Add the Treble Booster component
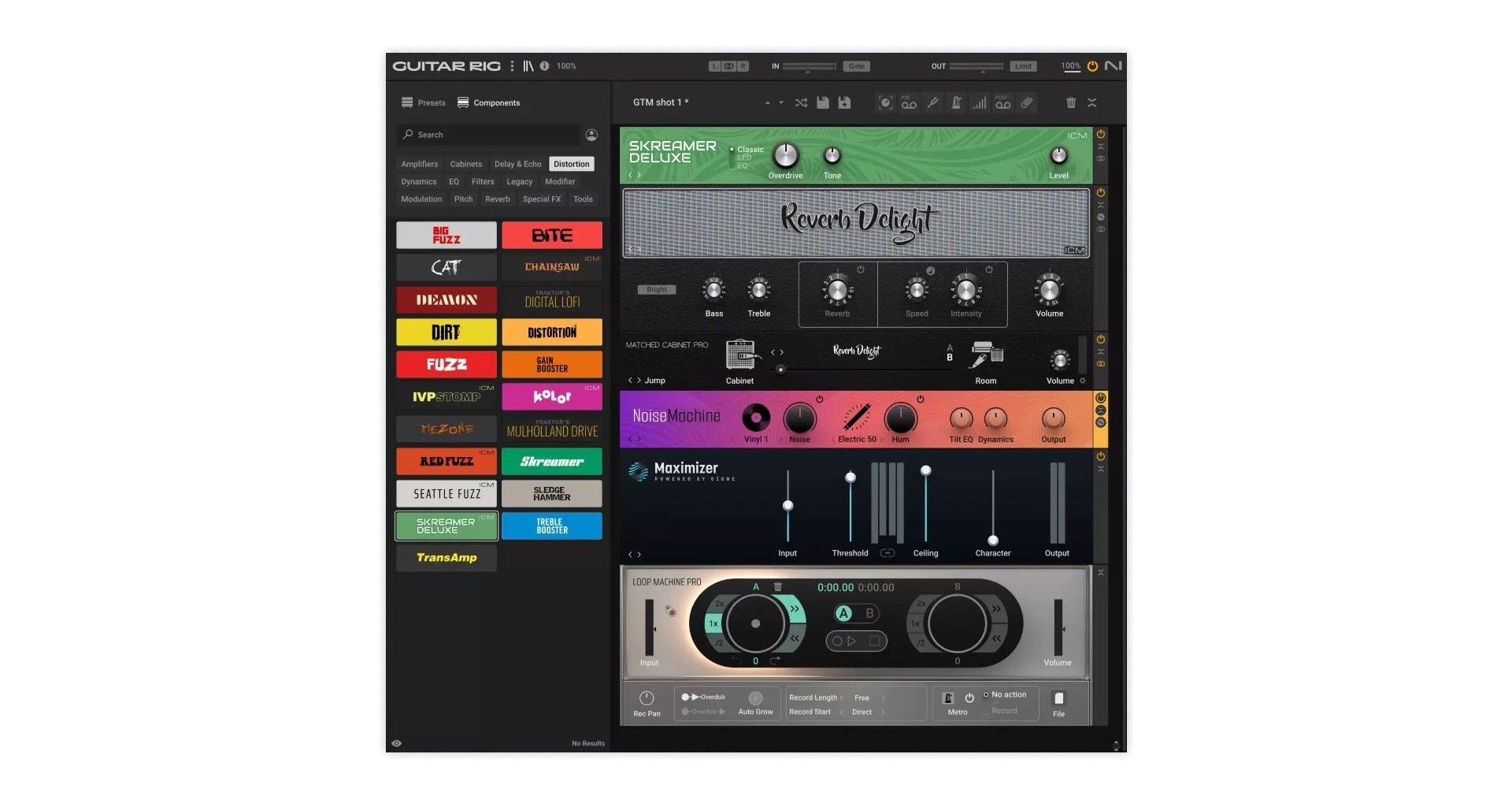Screen dimensions: 1512x806 552,526
